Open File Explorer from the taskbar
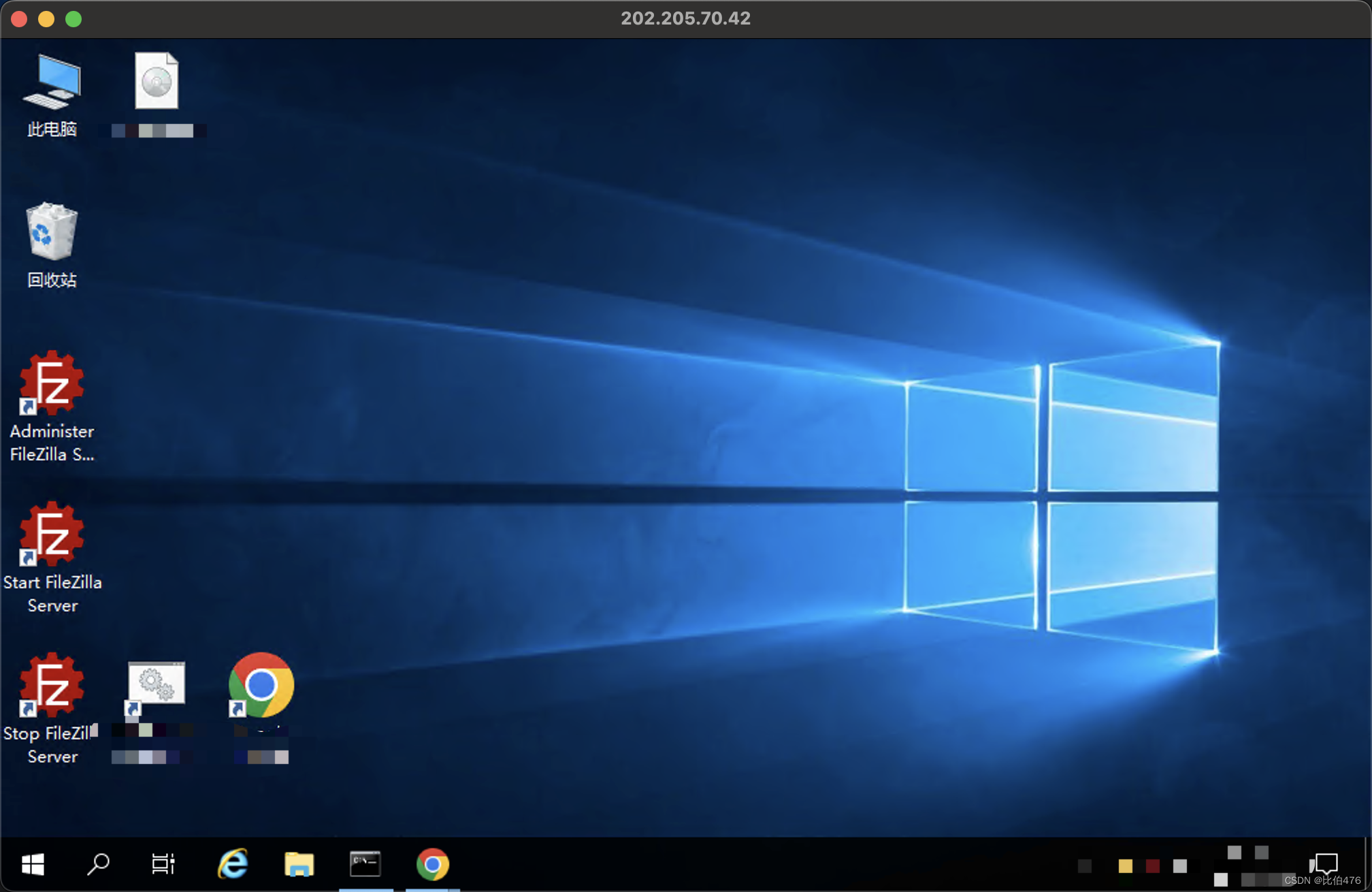Screen dimensions: 1372x892 299,864
